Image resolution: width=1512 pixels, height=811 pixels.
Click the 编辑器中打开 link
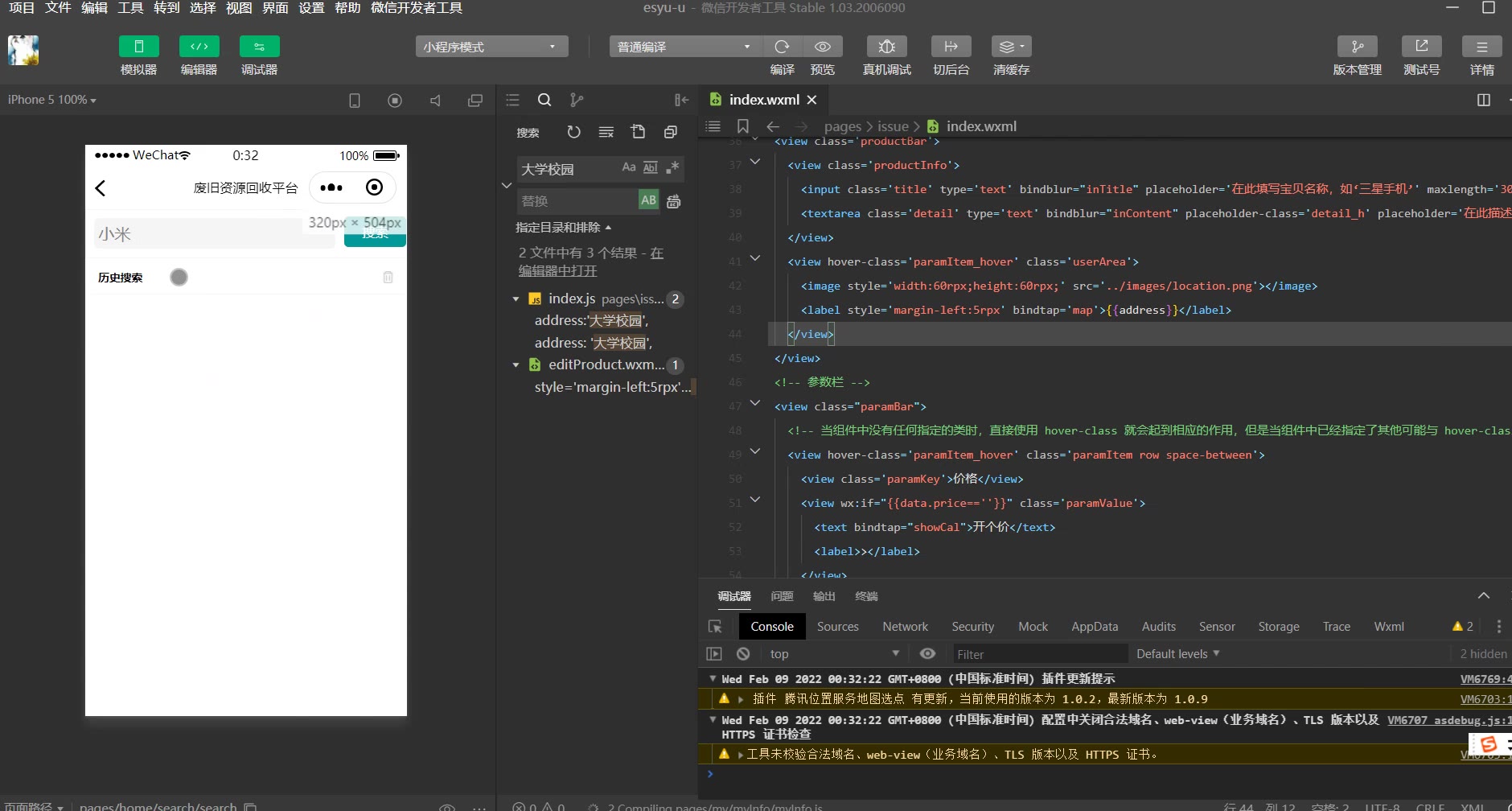(x=557, y=271)
